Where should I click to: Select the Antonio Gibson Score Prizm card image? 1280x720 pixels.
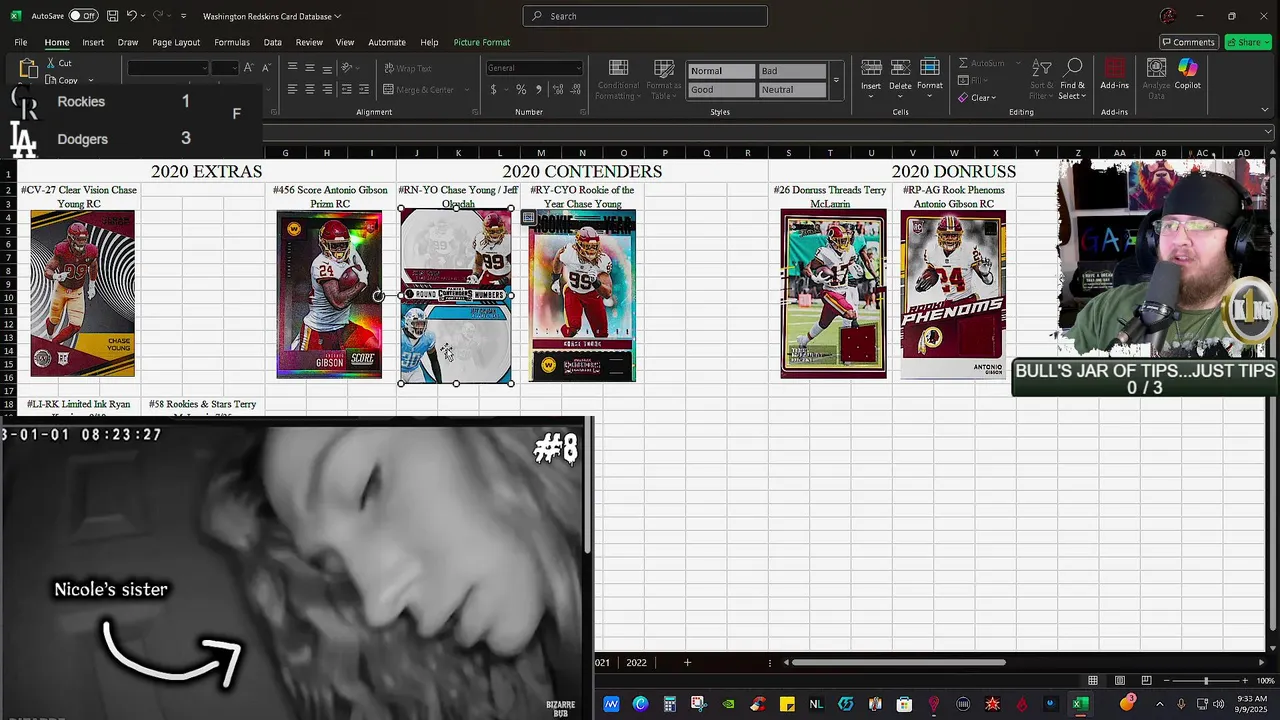(329, 294)
